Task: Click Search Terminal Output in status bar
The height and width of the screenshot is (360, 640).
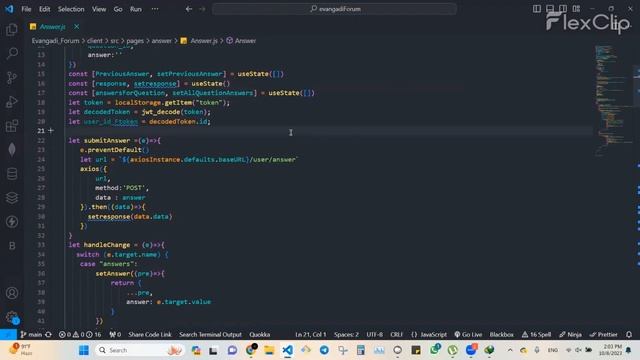Action: point(210,334)
